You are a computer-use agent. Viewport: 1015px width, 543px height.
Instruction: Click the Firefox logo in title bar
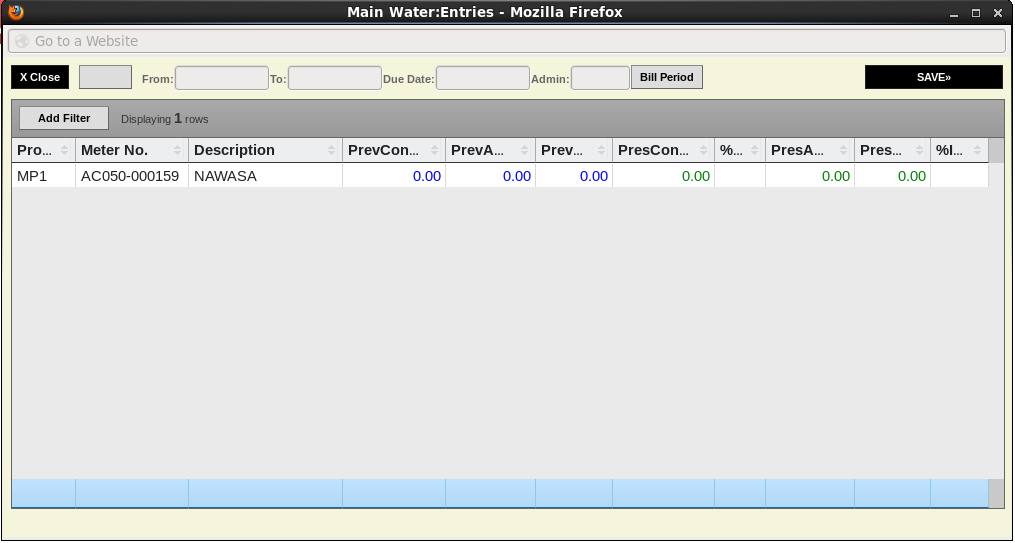point(15,12)
